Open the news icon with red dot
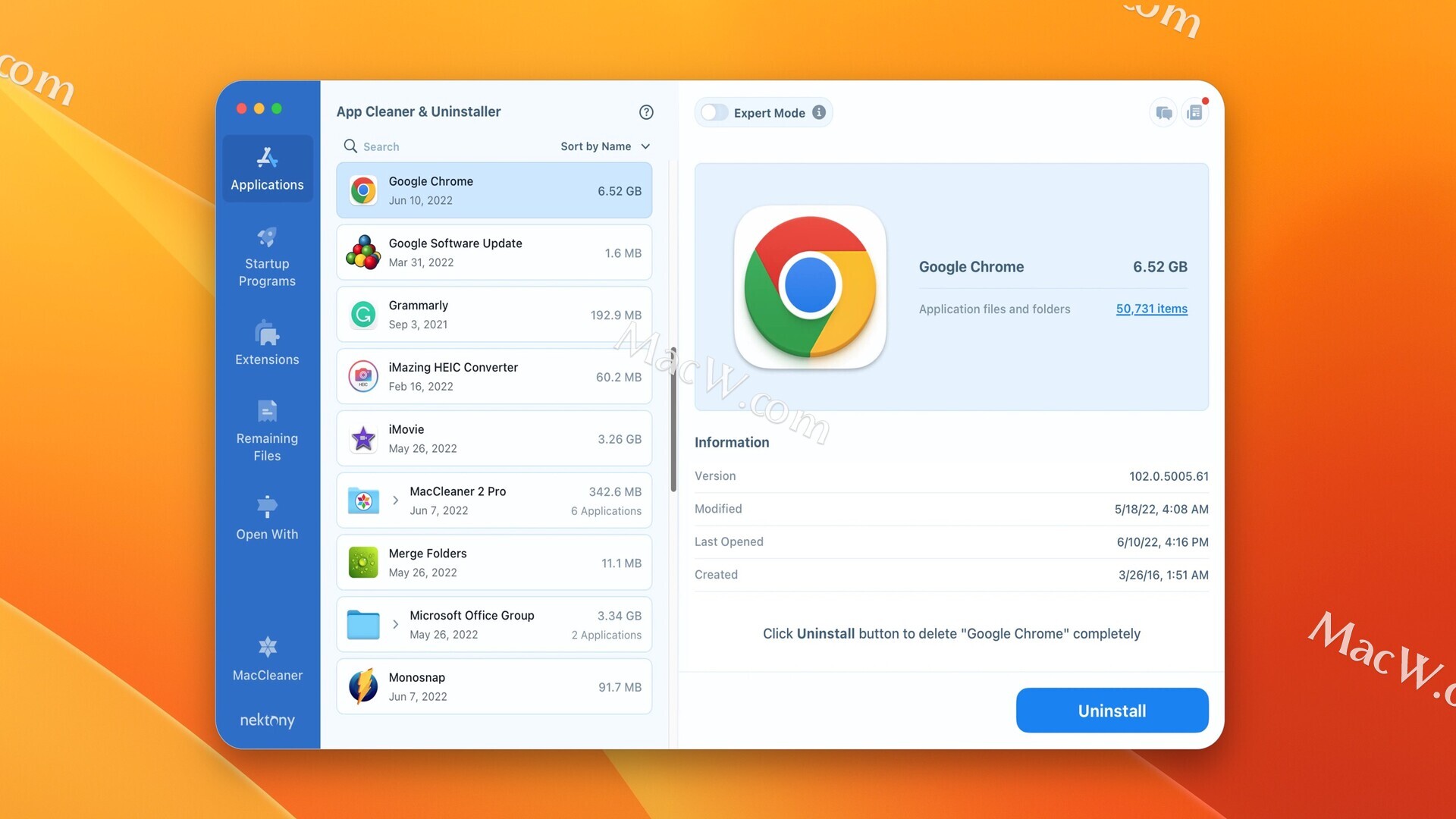 point(1195,113)
